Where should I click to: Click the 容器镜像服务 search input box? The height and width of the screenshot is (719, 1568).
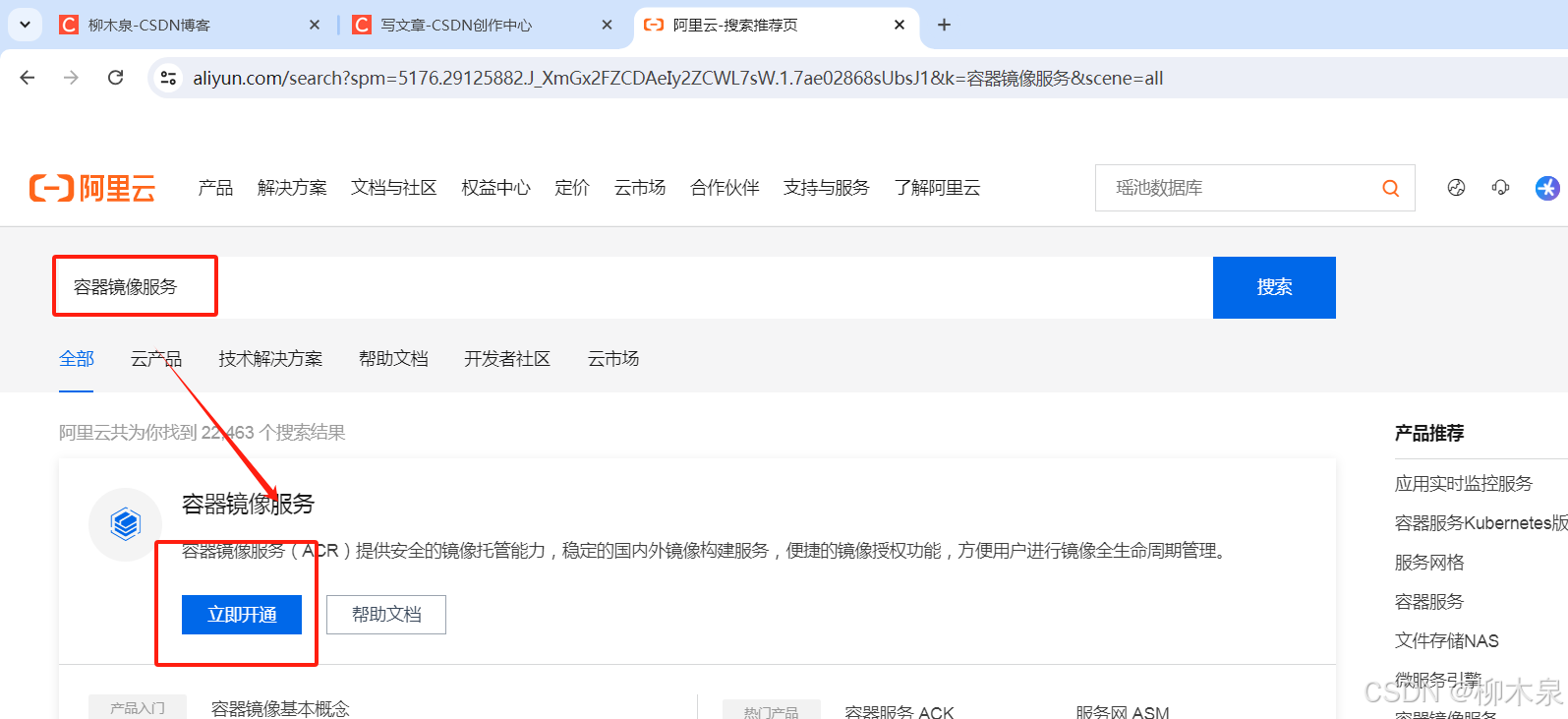[633, 287]
